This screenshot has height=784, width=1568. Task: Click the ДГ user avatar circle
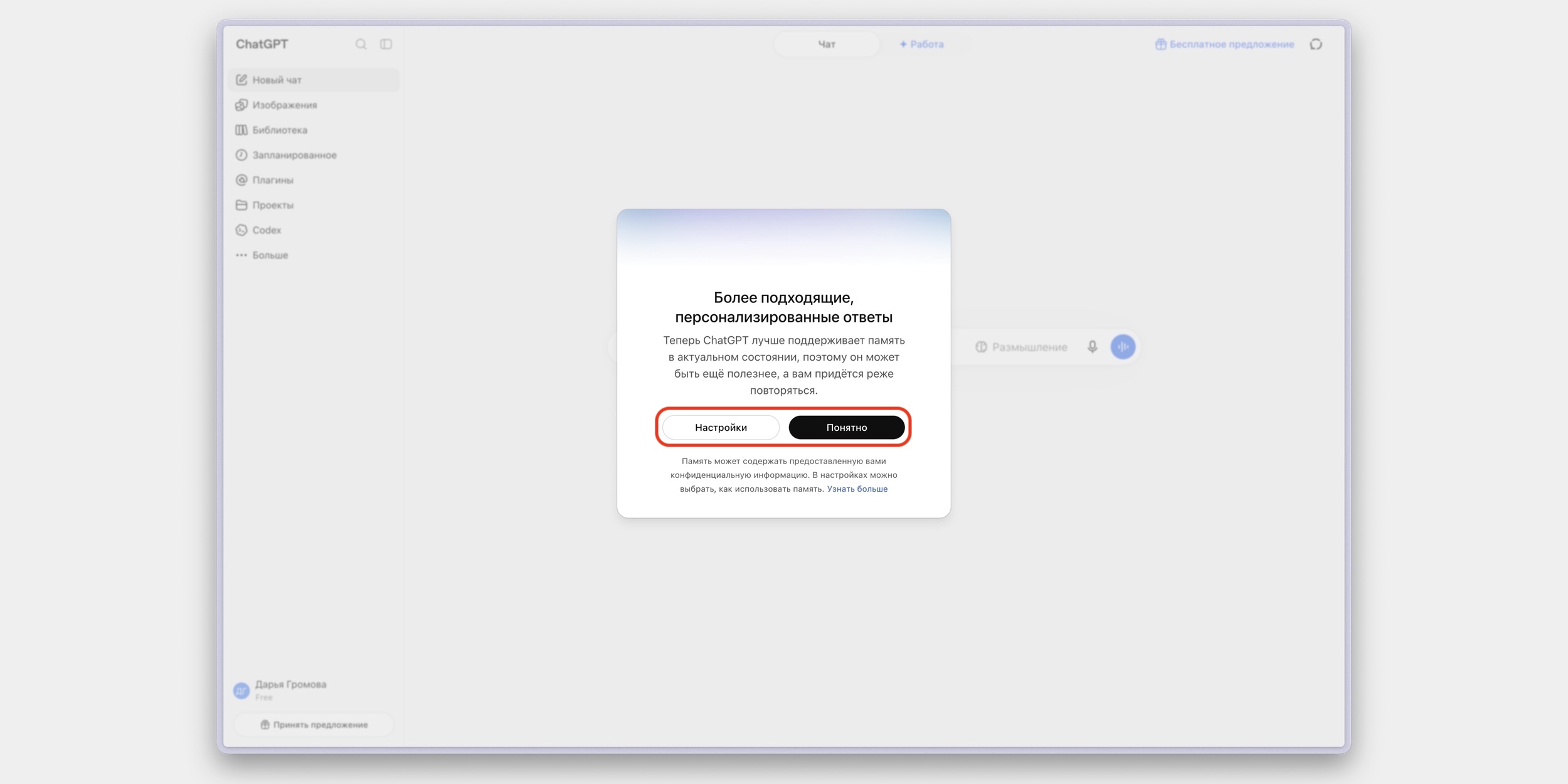[x=241, y=691]
